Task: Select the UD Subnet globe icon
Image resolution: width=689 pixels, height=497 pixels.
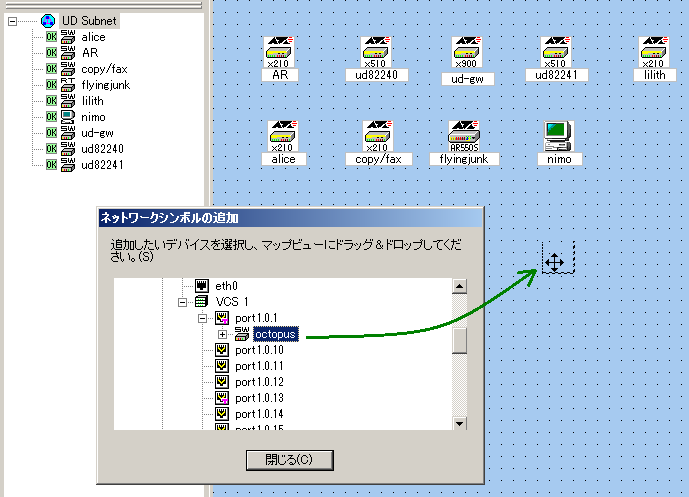Action: click(x=47, y=21)
